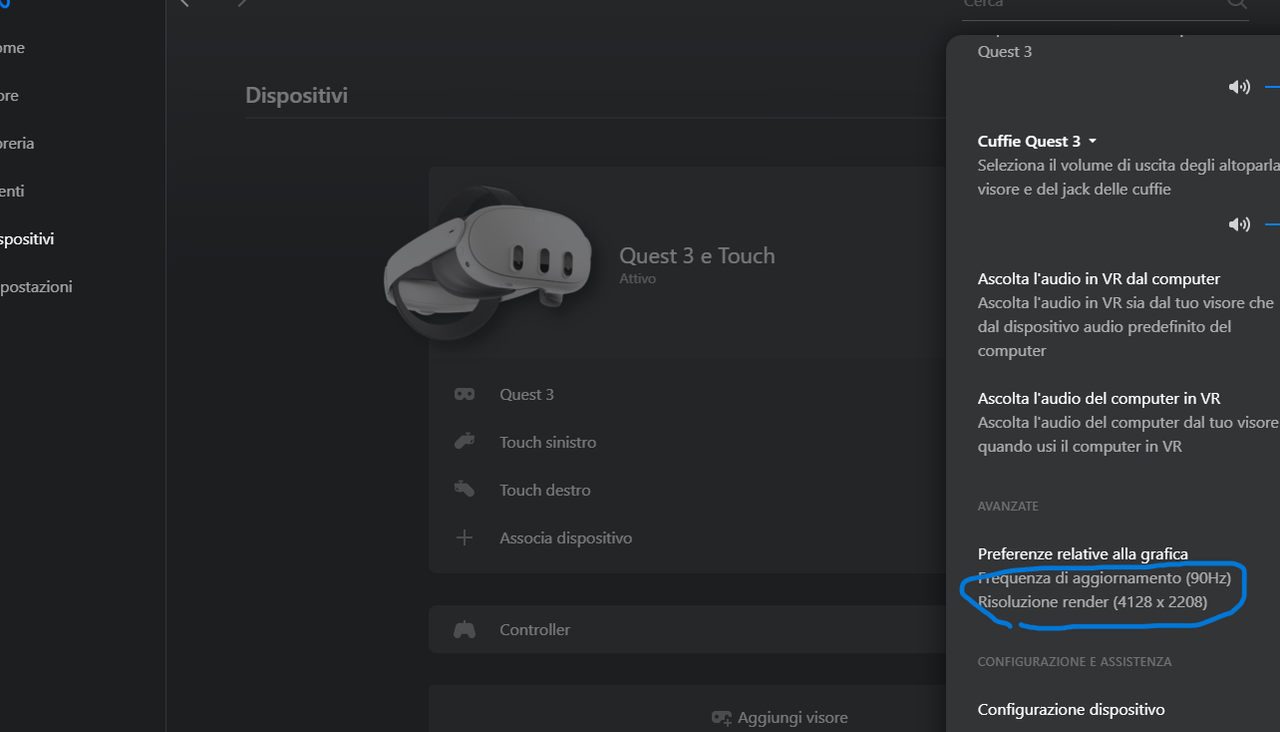The image size is (1280, 732).
Task: Select the Touch destro row
Action: pyautogui.click(x=688, y=490)
